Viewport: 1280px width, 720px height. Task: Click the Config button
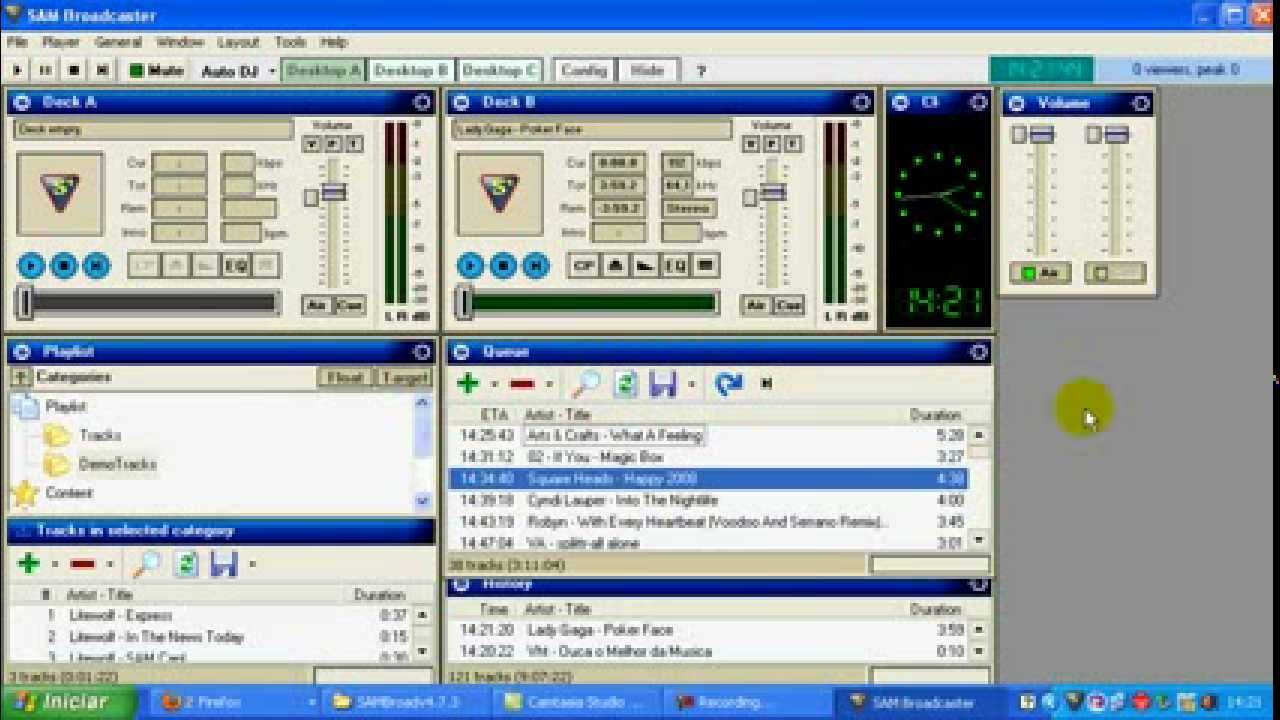tap(583, 70)
